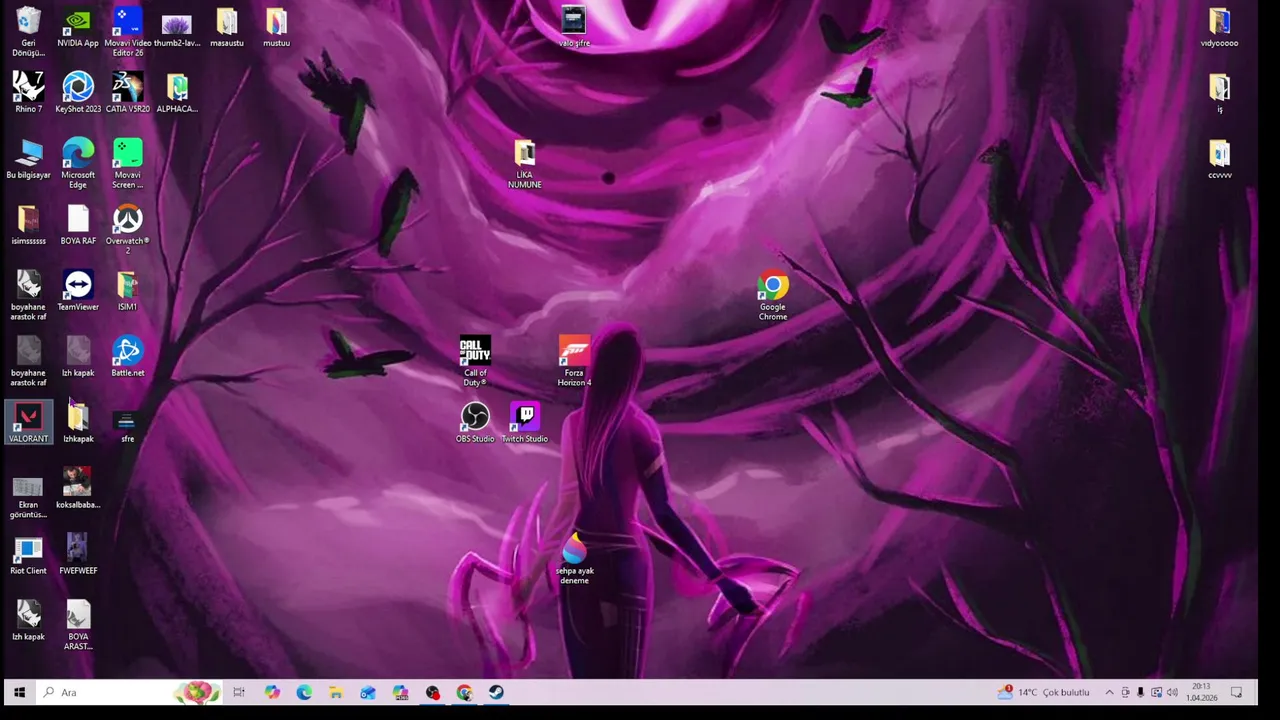Select the thumb2-lav image file

click(177, 28)
